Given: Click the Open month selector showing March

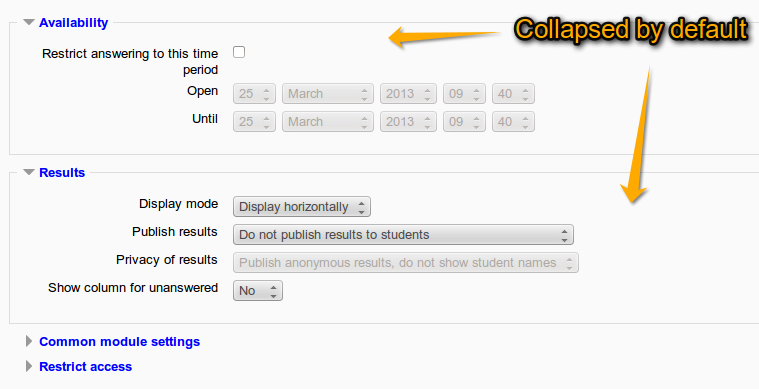Looking at the screenshot, I should pyautogui.click(x=328, y=94).
